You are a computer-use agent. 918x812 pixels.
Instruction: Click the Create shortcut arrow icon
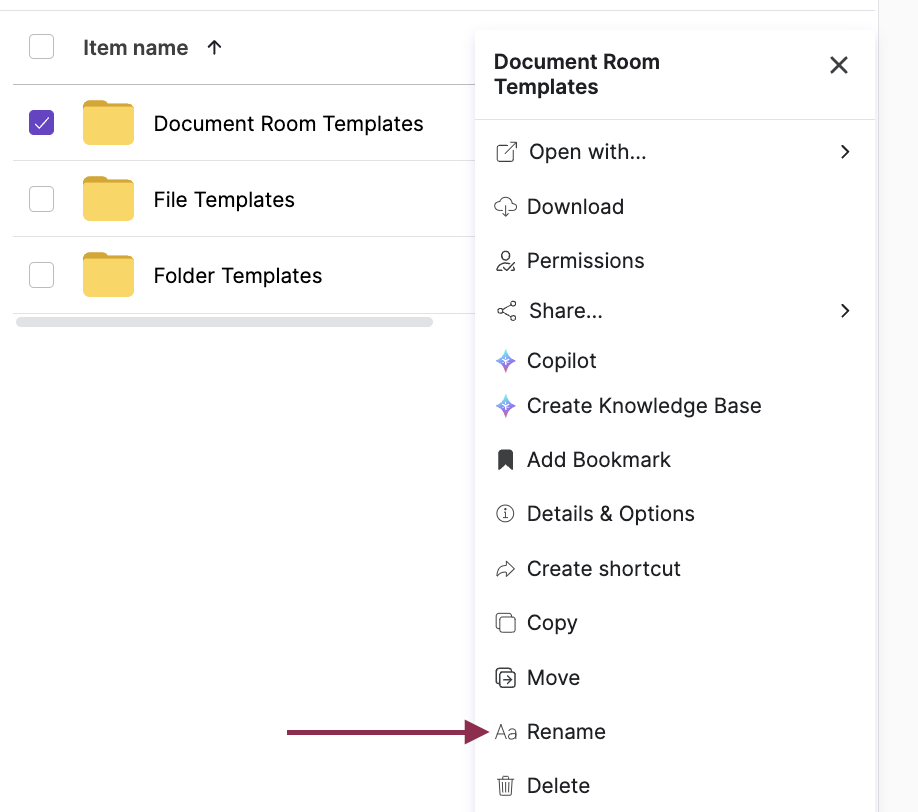click(x=506, y=569)
